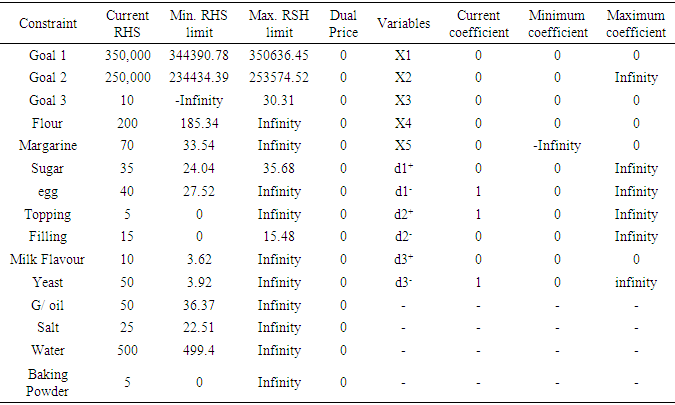The width and height of the screenshot is (675, 405).
Task: Select the X3 variable cell
Action: 403,100
